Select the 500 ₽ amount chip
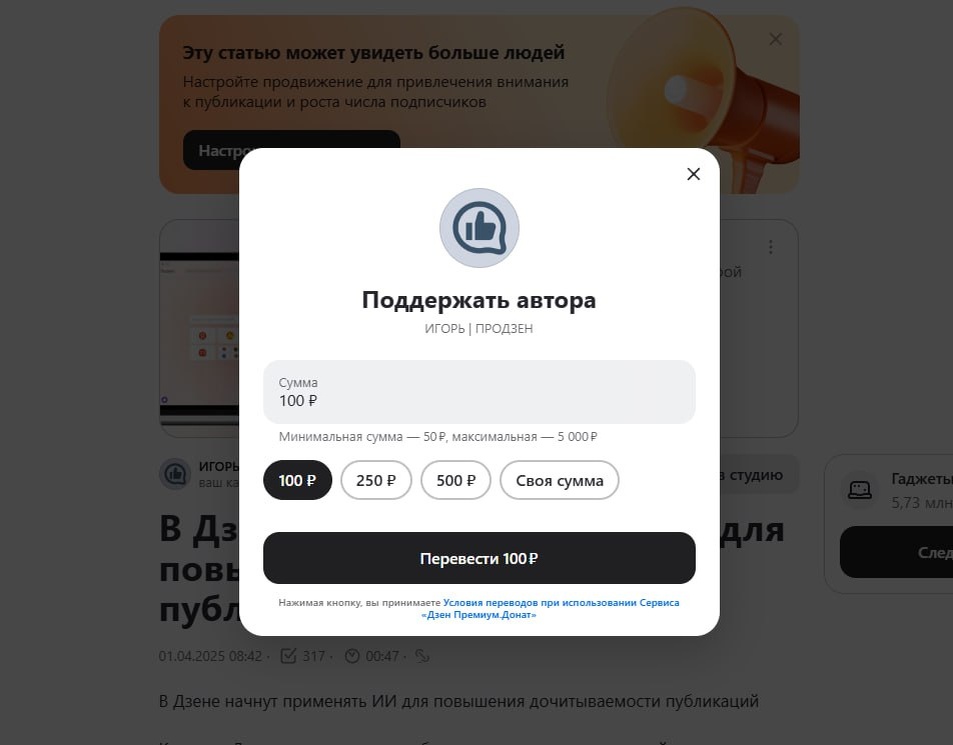The image size is (953, 745). click(x=456, y=480)
